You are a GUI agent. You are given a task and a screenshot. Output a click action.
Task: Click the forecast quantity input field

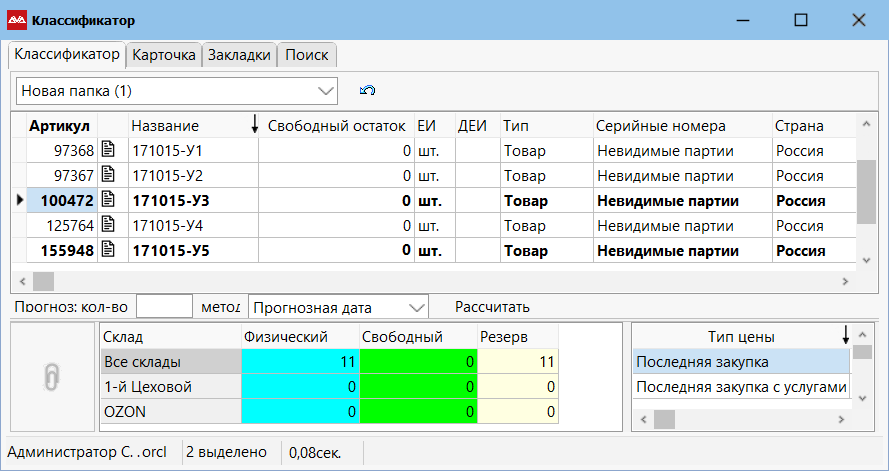(164, 307)
